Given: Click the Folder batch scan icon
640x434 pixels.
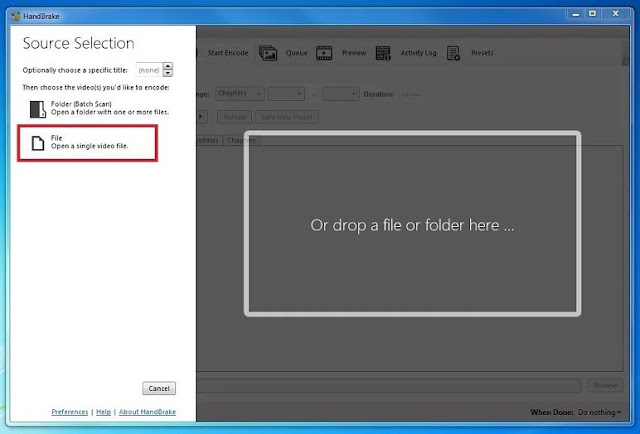Looking at the screenshot, I should [x=38, y=109].
